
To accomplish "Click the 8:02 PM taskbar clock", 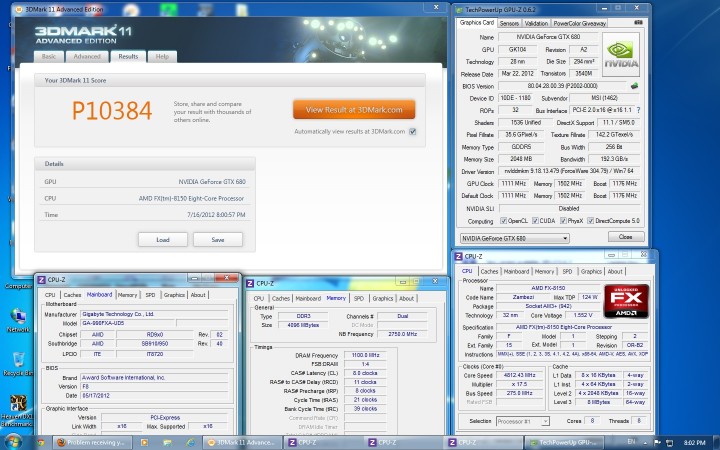I will pyautogui.click(x=694, y=443).
